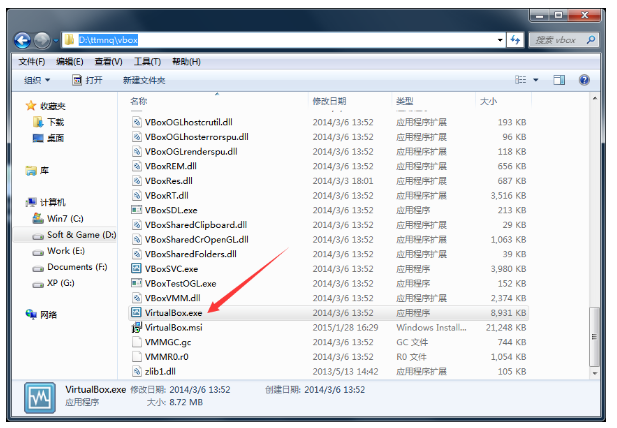
Task: Select file VBoxOGLrenderspu.dll
Action: 191,151
